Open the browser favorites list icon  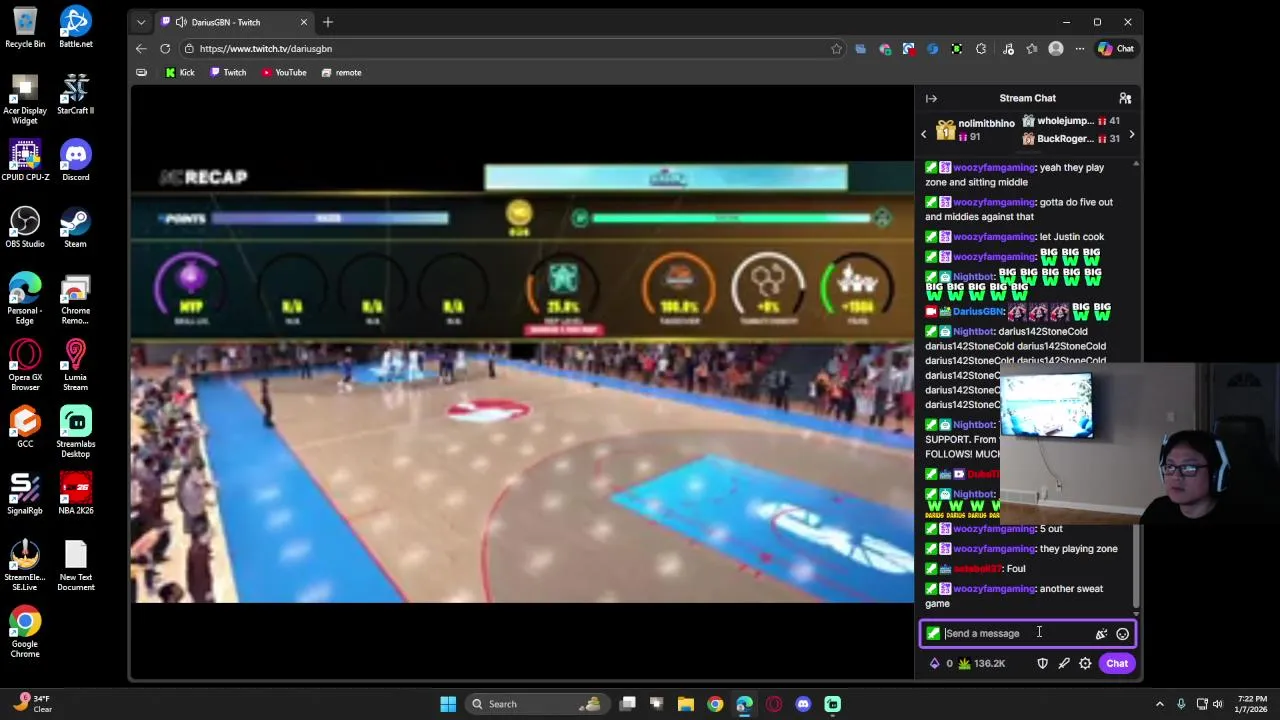1032,48
